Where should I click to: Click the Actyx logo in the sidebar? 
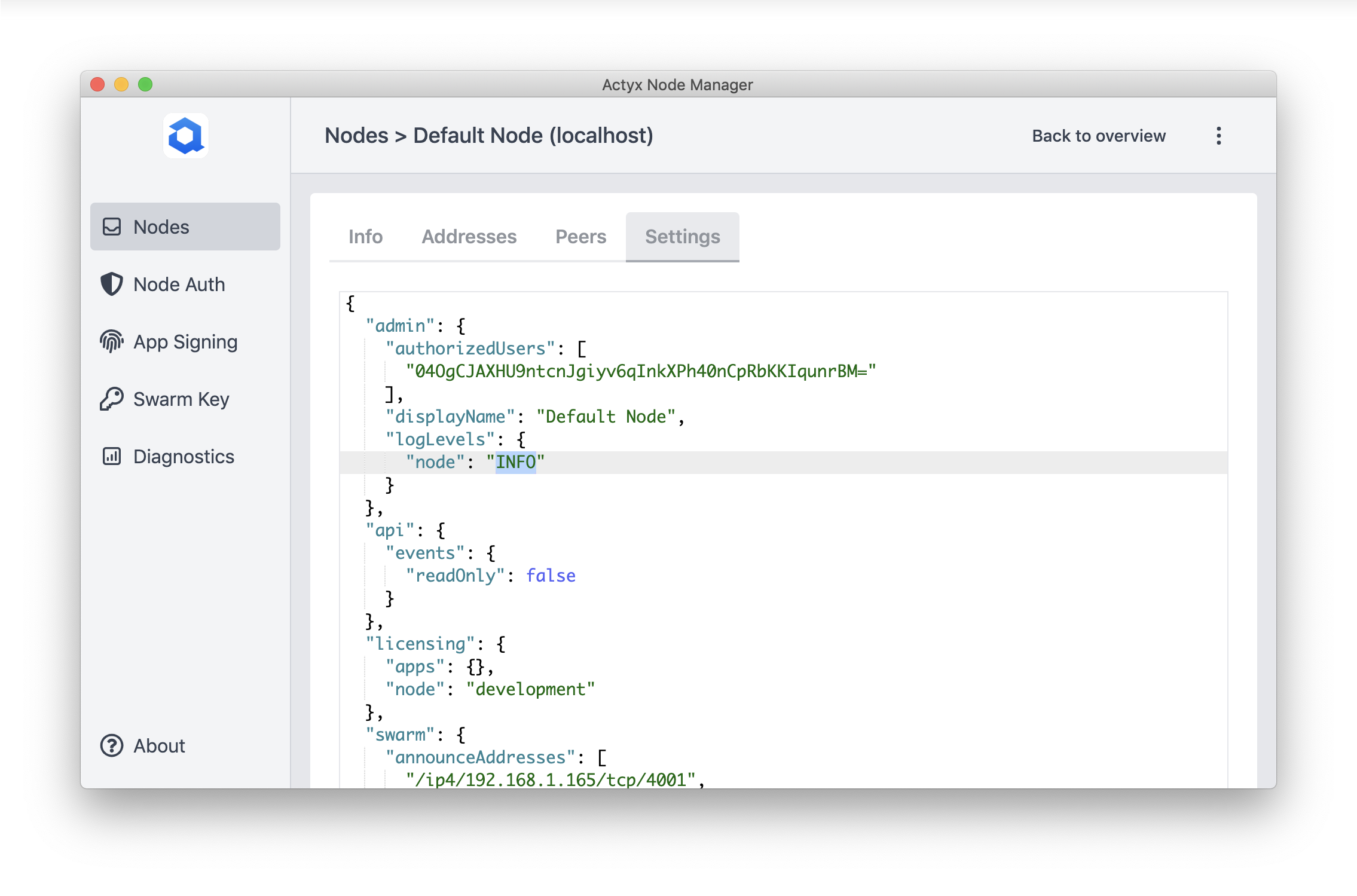[x=185, y=136]
